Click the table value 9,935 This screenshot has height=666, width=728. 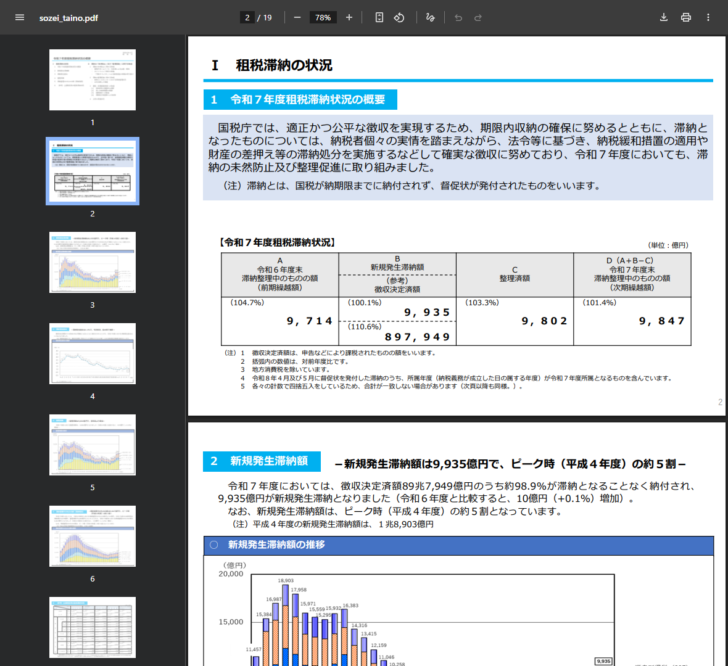427,312
